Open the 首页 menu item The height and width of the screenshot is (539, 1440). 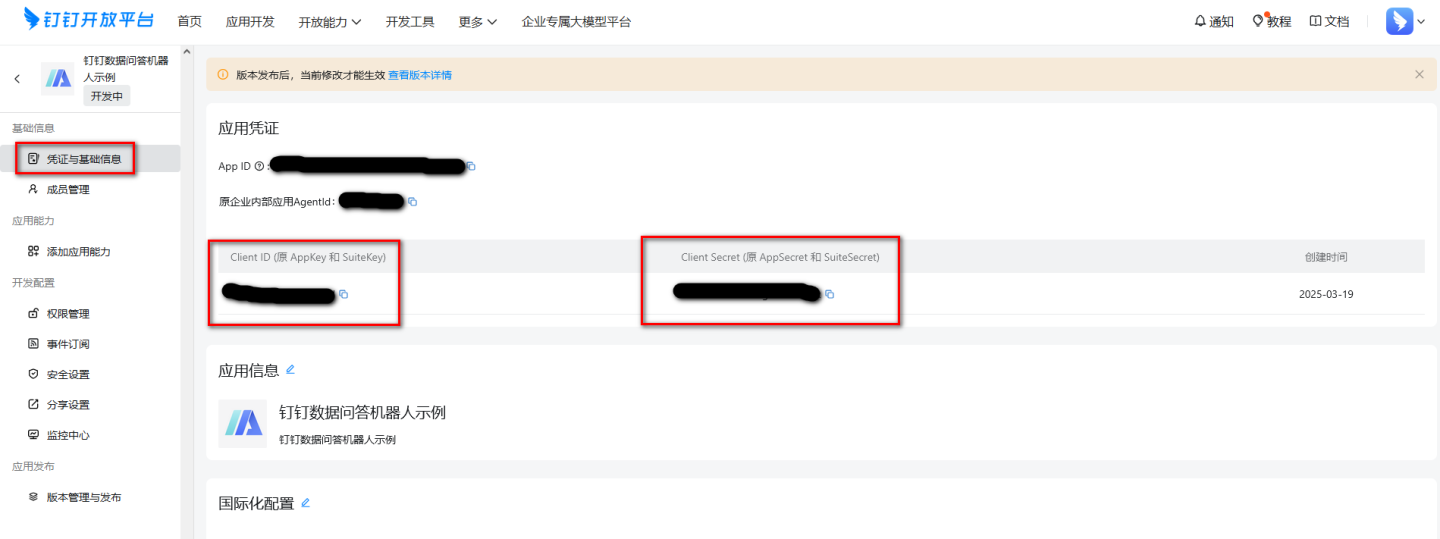point(189,21)
